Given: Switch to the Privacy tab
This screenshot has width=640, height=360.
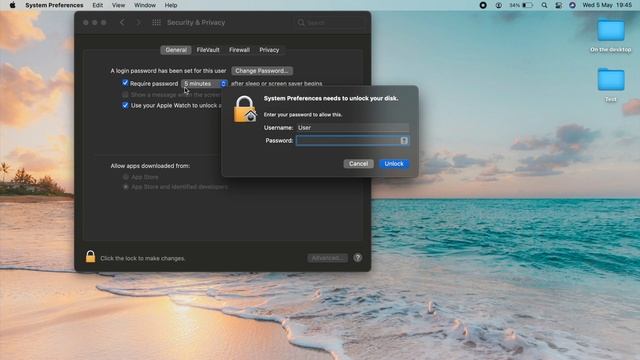Looking at the screenshot, I should (269, 50).
